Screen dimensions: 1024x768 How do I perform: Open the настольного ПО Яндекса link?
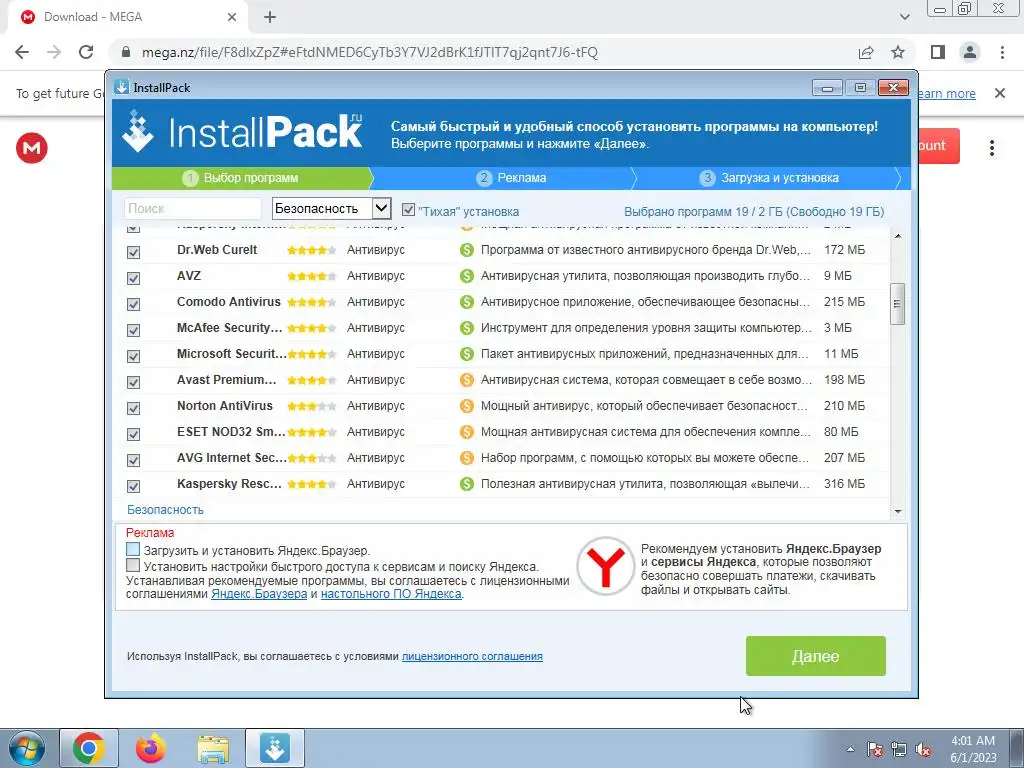point(391,594)
